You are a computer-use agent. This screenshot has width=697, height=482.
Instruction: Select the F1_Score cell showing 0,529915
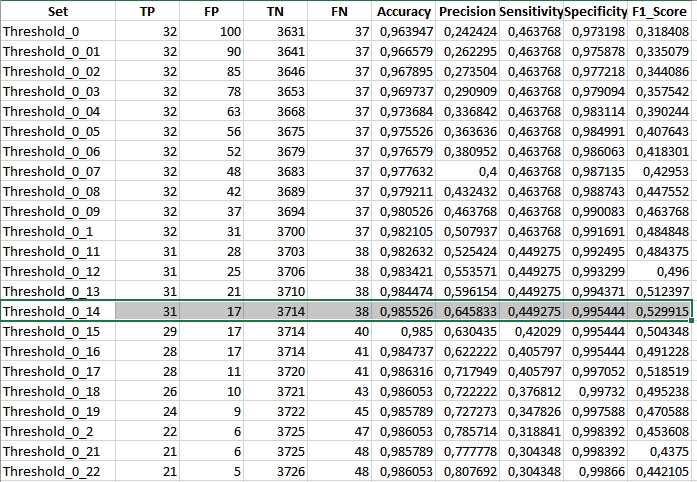point(662,311)
